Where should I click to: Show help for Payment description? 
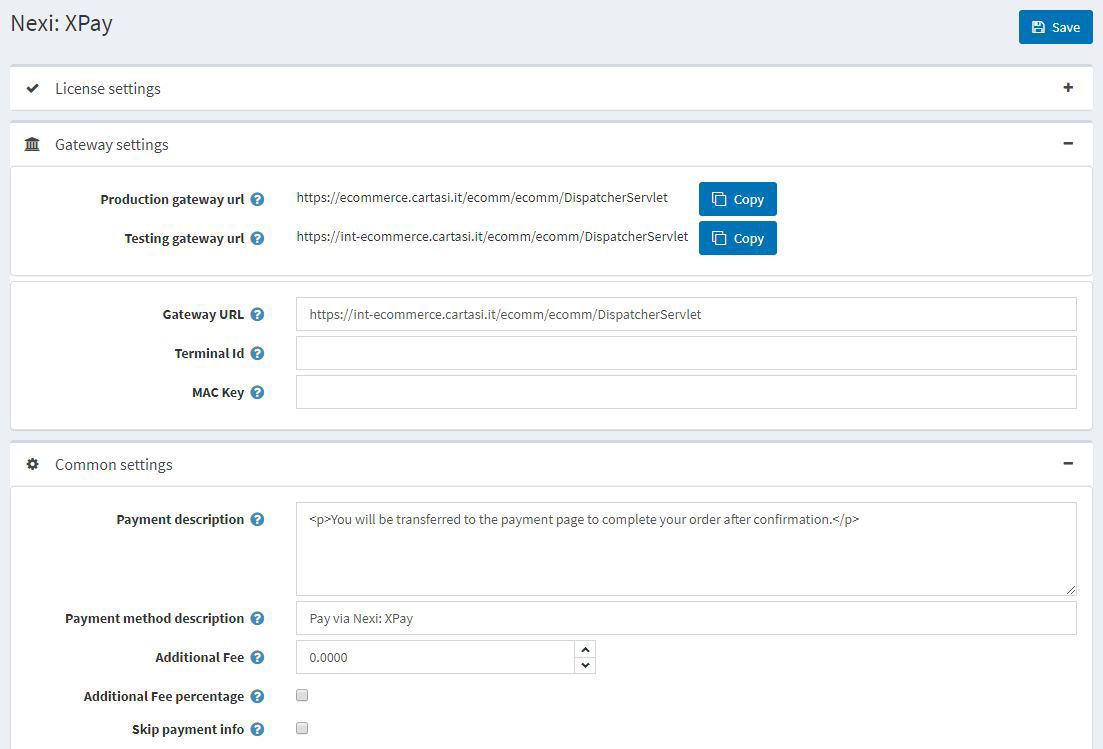257,520
